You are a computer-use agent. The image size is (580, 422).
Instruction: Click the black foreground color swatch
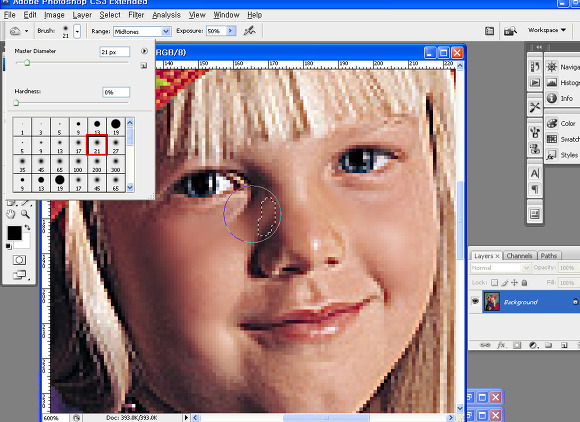[x=14, y=233]
